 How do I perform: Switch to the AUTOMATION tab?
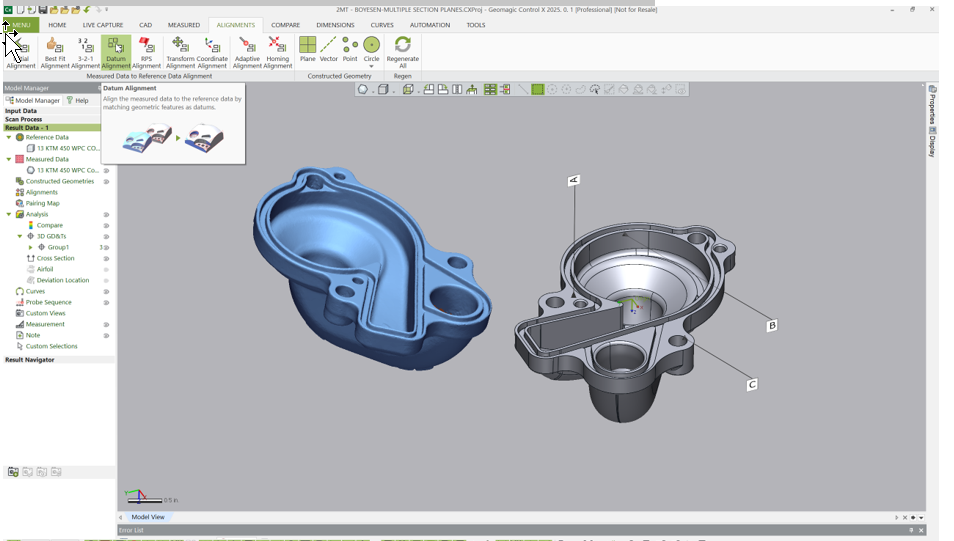pos(430,25)
